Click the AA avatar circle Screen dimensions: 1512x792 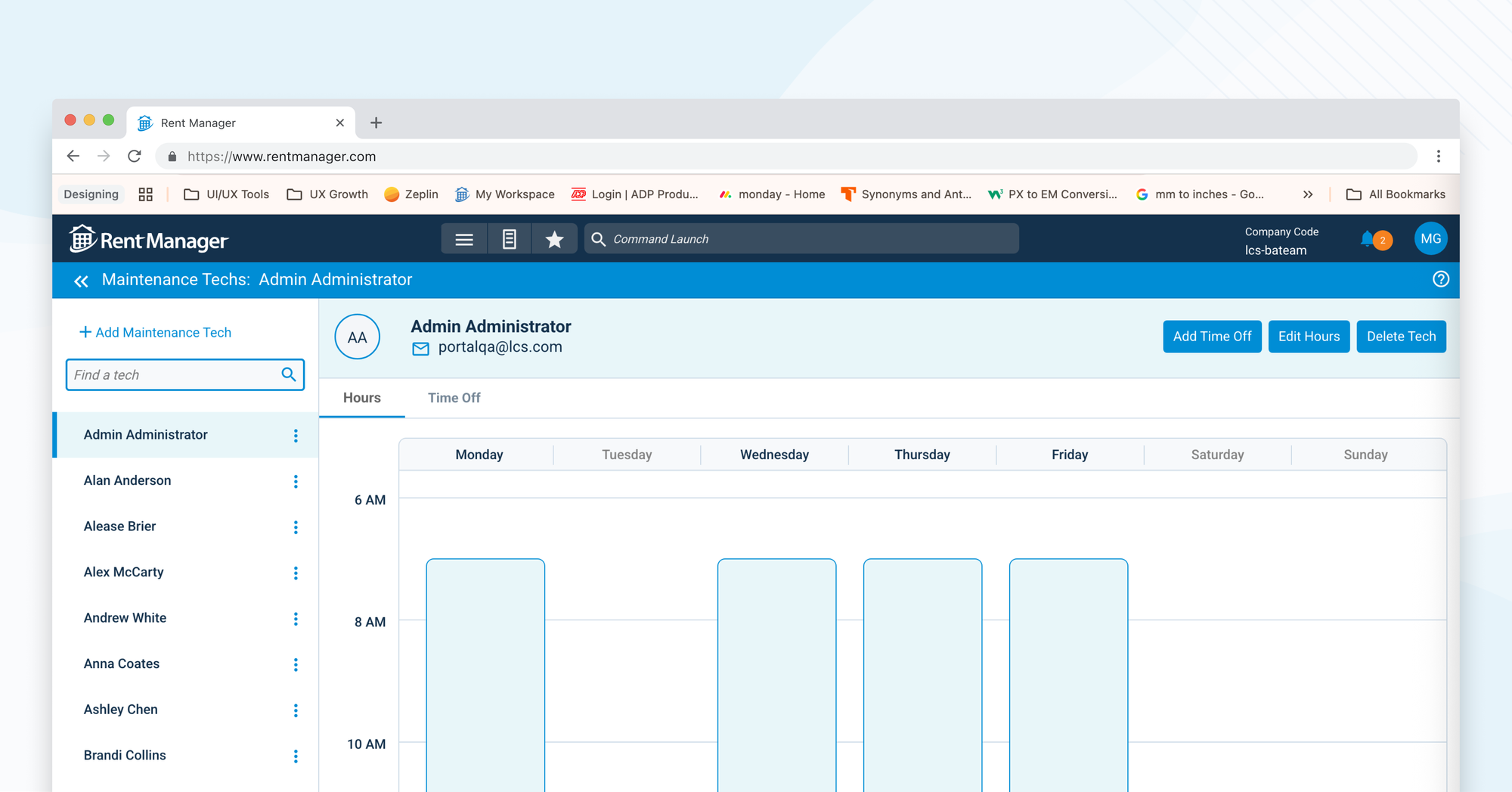click(357, 337)
